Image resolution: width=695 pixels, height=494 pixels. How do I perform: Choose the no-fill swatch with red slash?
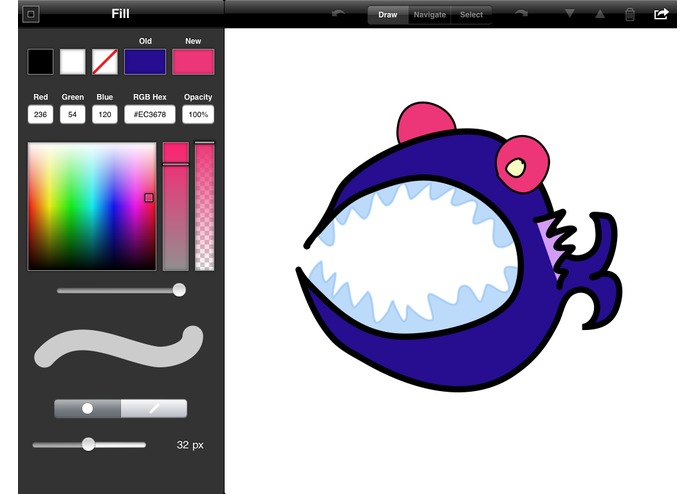105,62
